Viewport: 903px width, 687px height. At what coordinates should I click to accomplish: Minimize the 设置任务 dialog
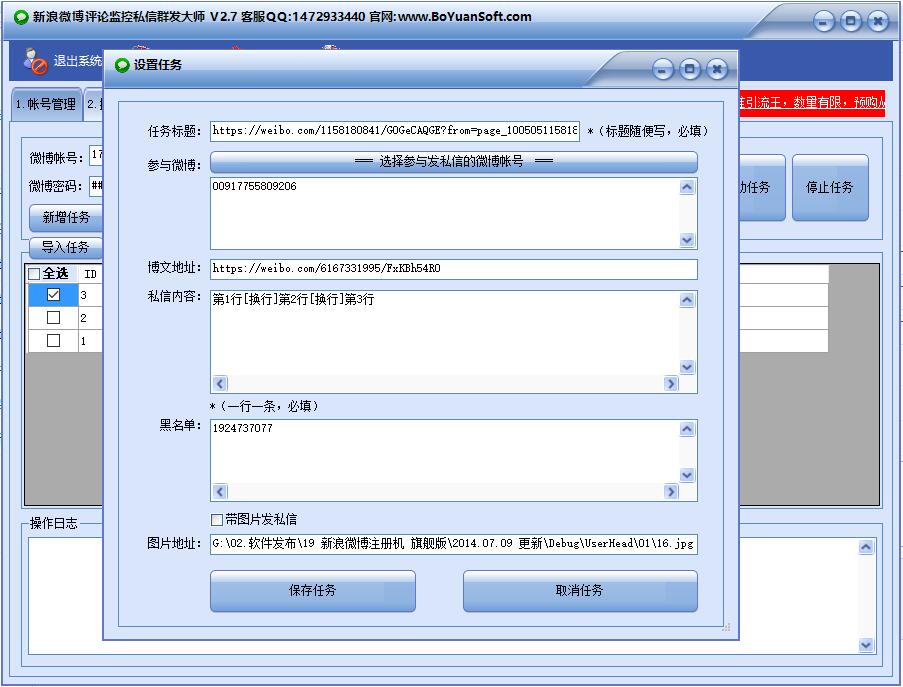click(x=663, y=70)
